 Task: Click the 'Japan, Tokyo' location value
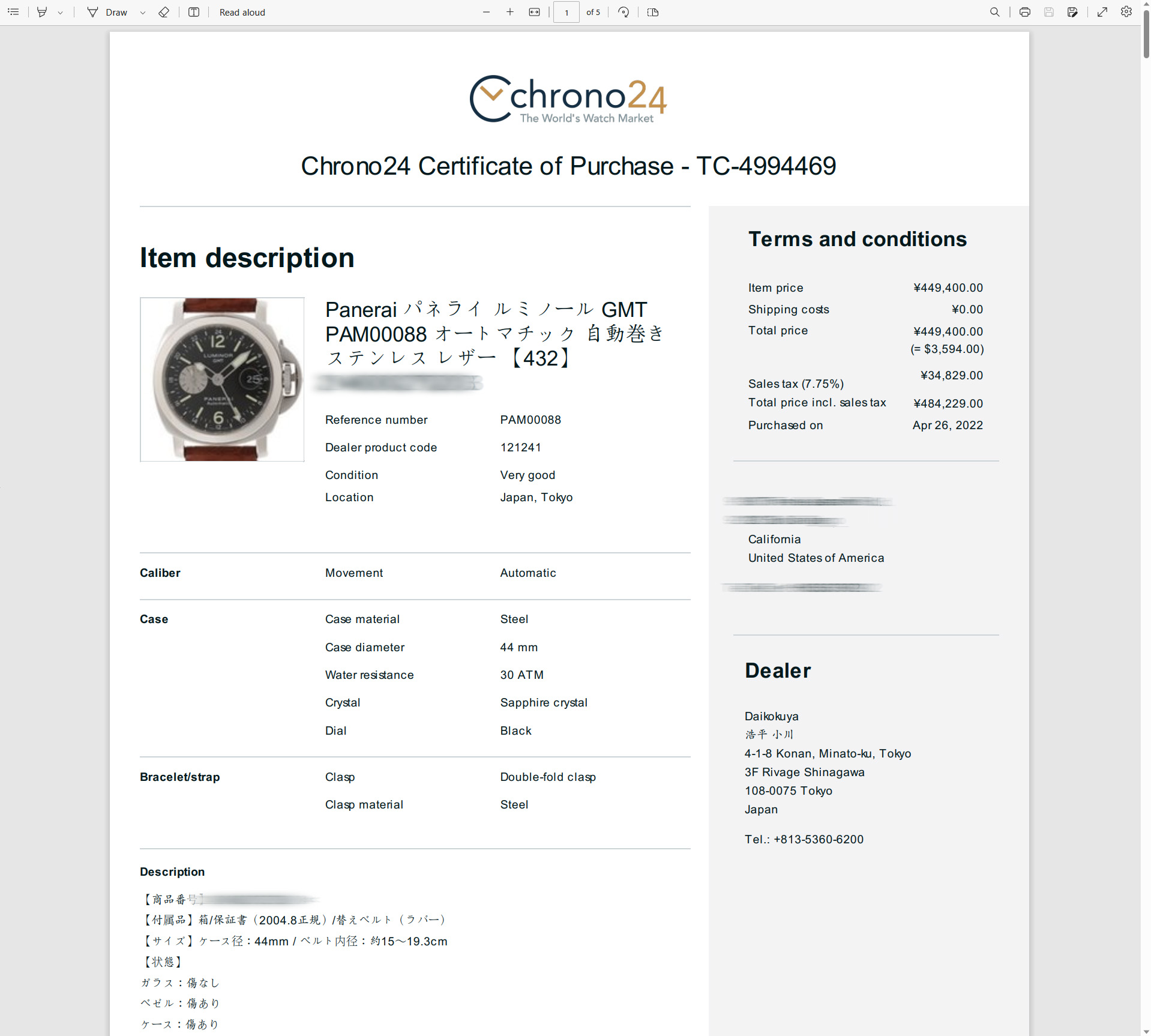click(536, 497)
